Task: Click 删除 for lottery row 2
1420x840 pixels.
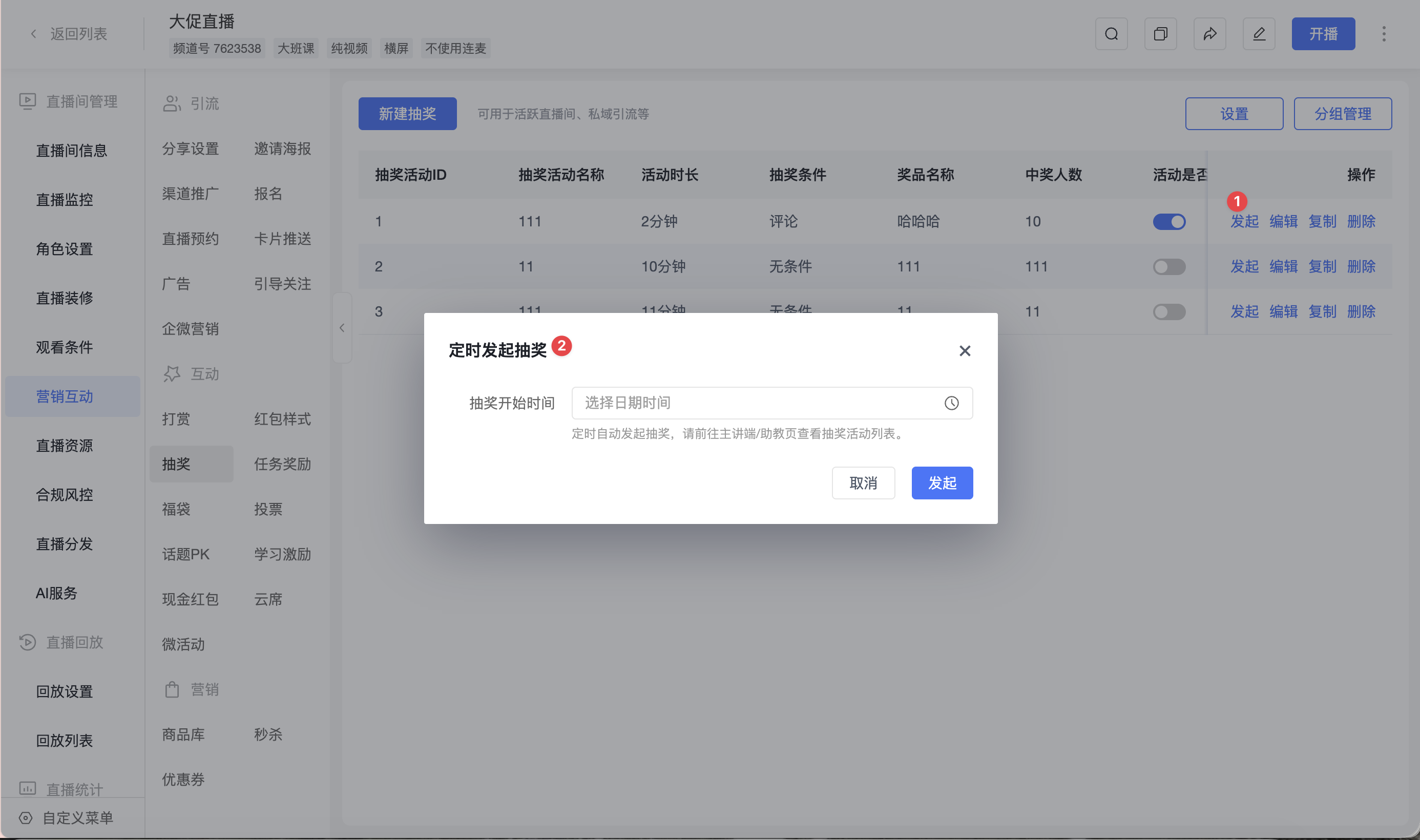Action: click(x=1361, y=267)
